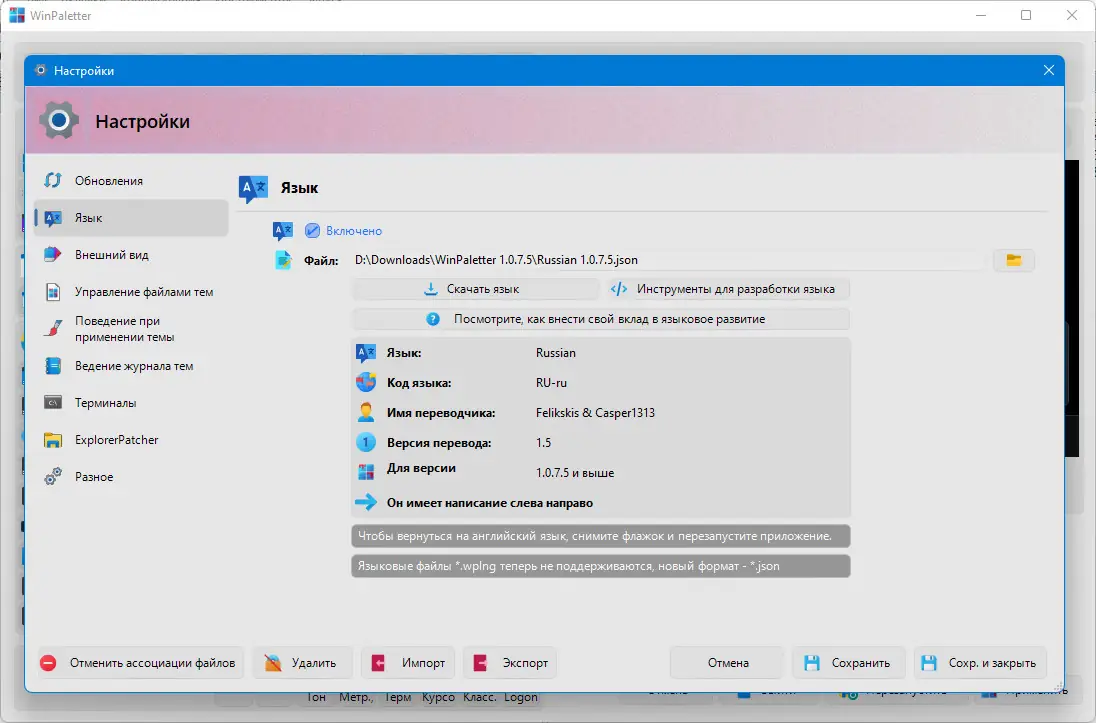
Task: Click the file icon beside Управление файлами тем
Action: click(52, 292)
